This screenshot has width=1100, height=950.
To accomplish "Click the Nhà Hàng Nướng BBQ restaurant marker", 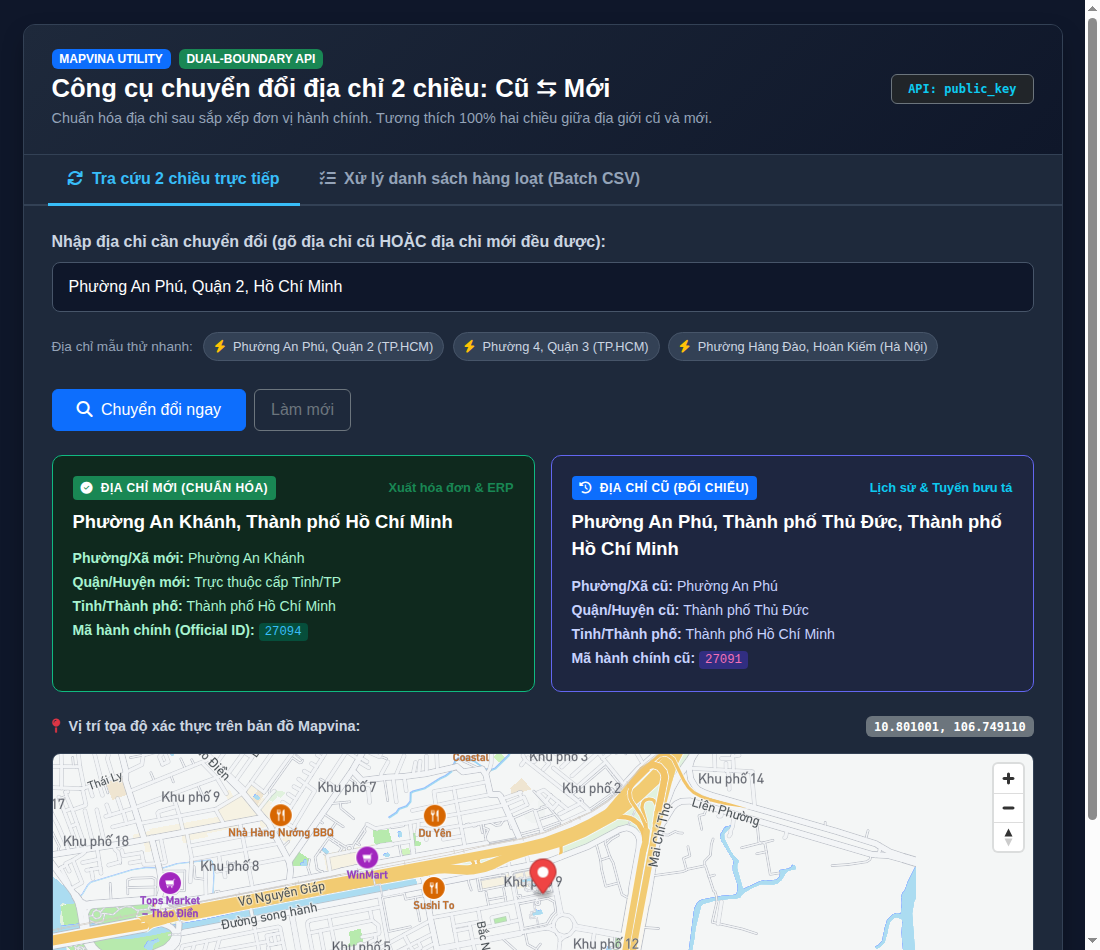I will tap(281, 815).
